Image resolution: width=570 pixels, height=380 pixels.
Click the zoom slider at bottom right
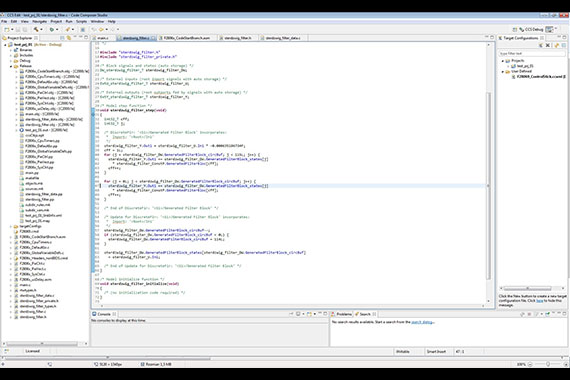548,364
